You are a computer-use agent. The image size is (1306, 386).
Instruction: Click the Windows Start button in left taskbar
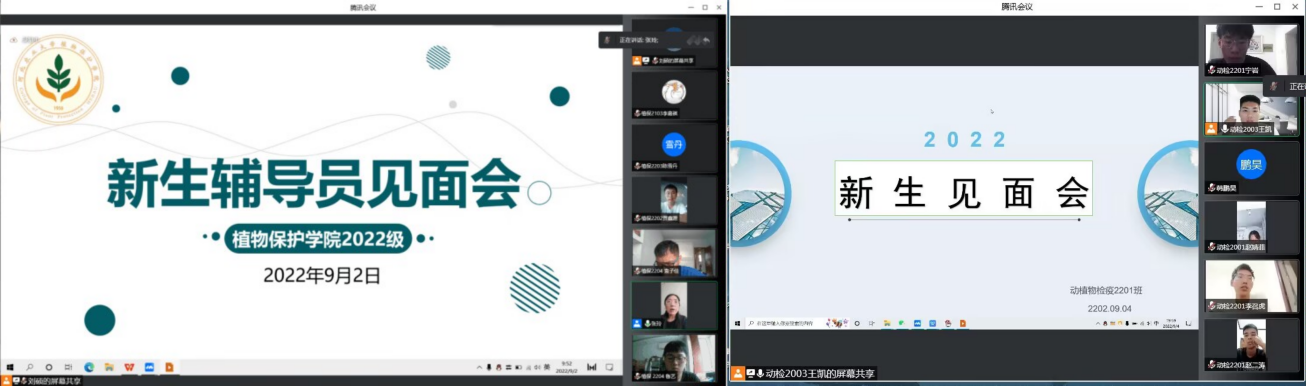(x=9, y=367)
